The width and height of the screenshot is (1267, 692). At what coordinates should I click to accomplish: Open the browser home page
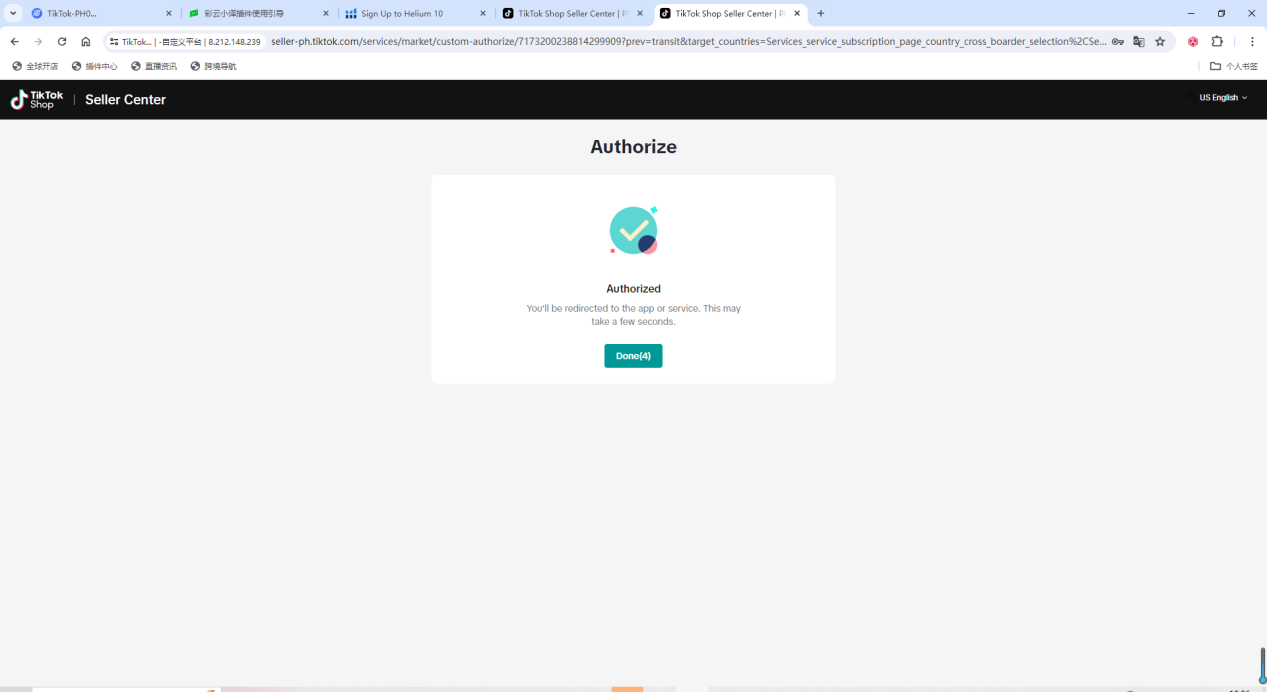[86, 42]
